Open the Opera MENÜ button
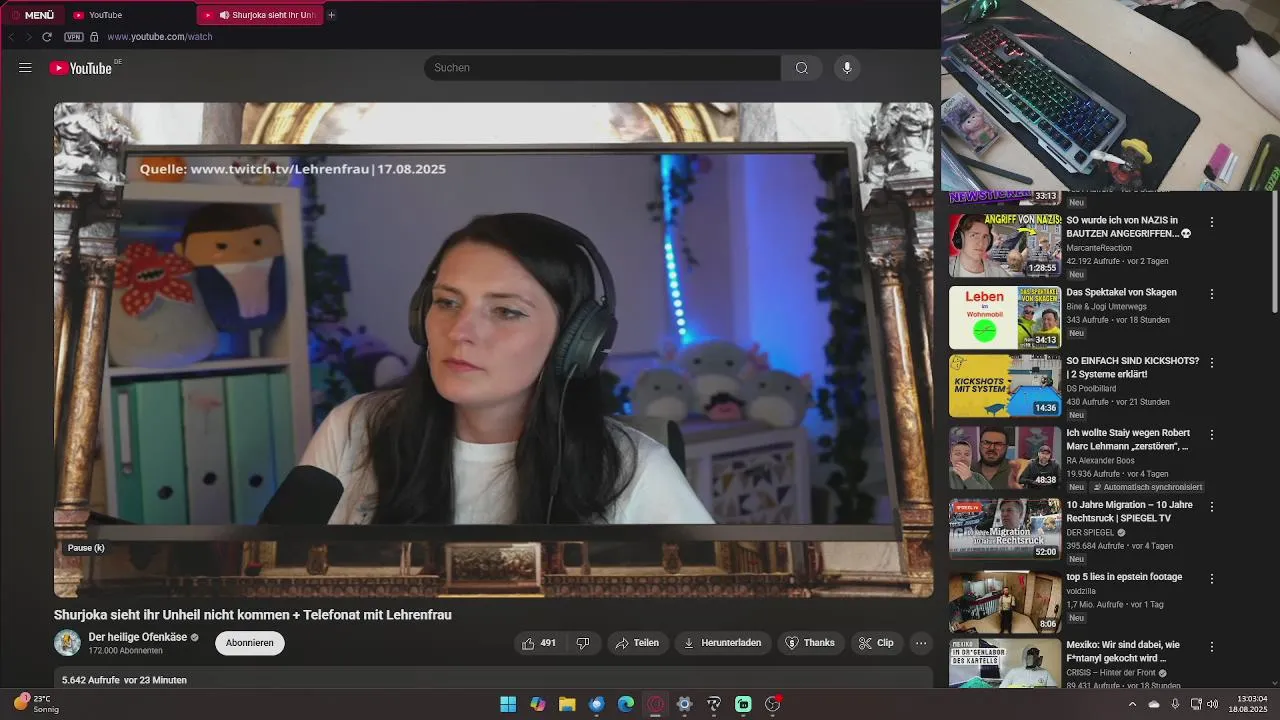Viewport: 1280px width, 720px height. click(x=33, y=15)
